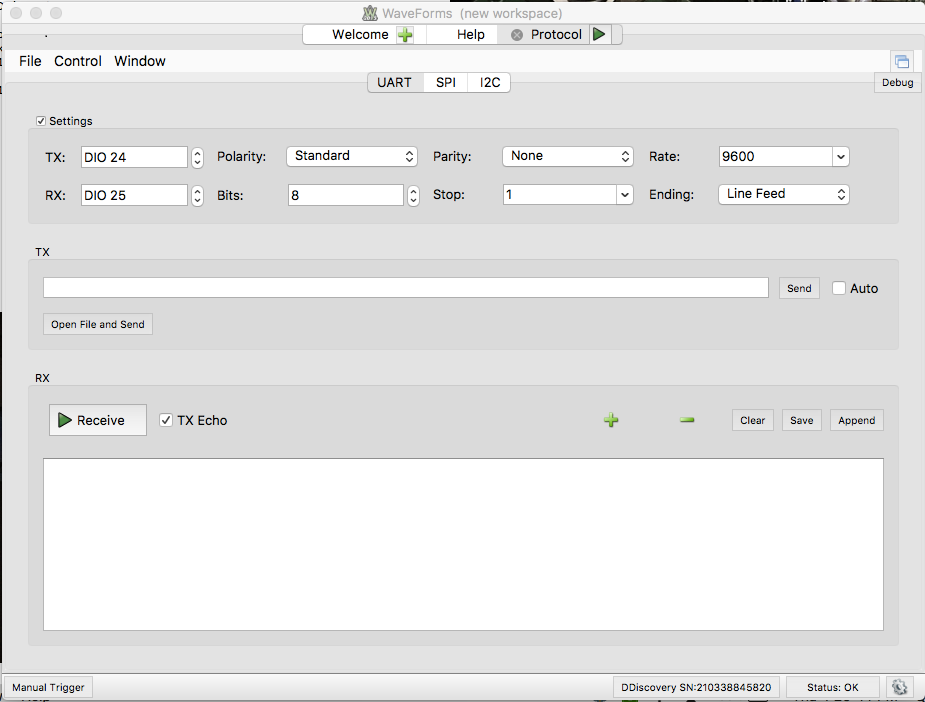The height and width of the screenshot is (702, 925).
Task: Start receiving with the Receive button
Action: point(98,420)
